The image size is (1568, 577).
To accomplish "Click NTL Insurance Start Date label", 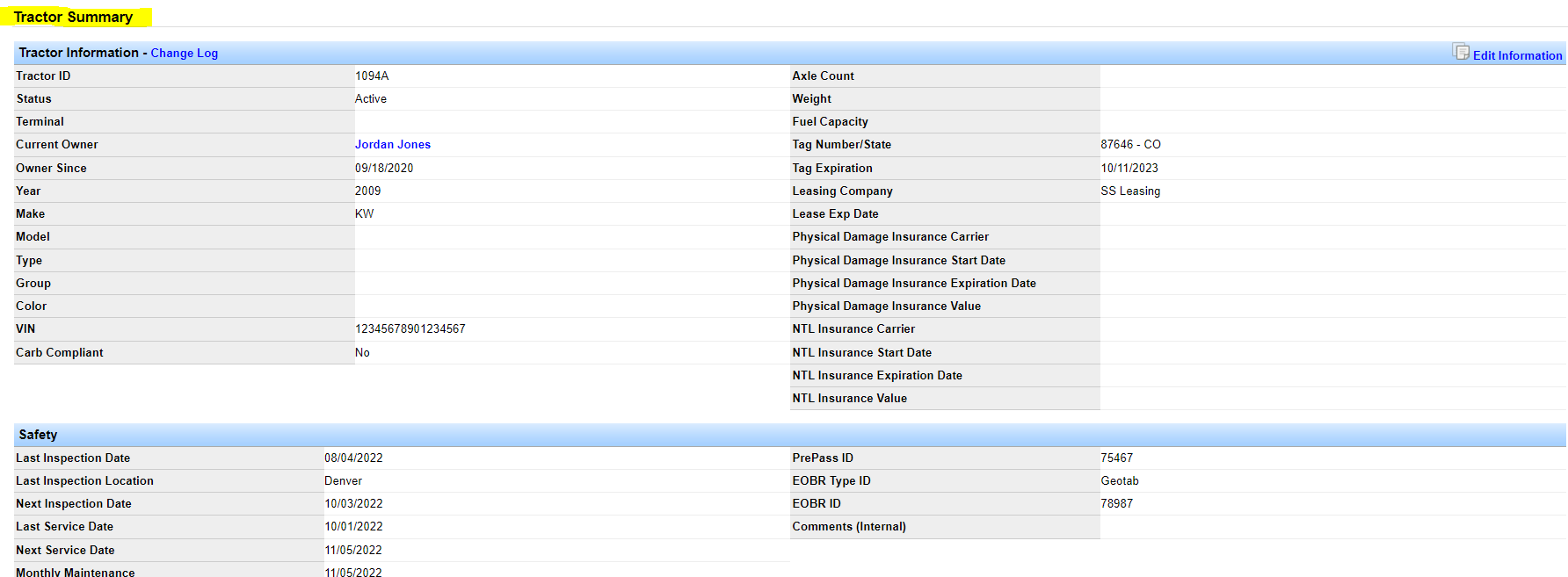I will (x=861, y=353).
